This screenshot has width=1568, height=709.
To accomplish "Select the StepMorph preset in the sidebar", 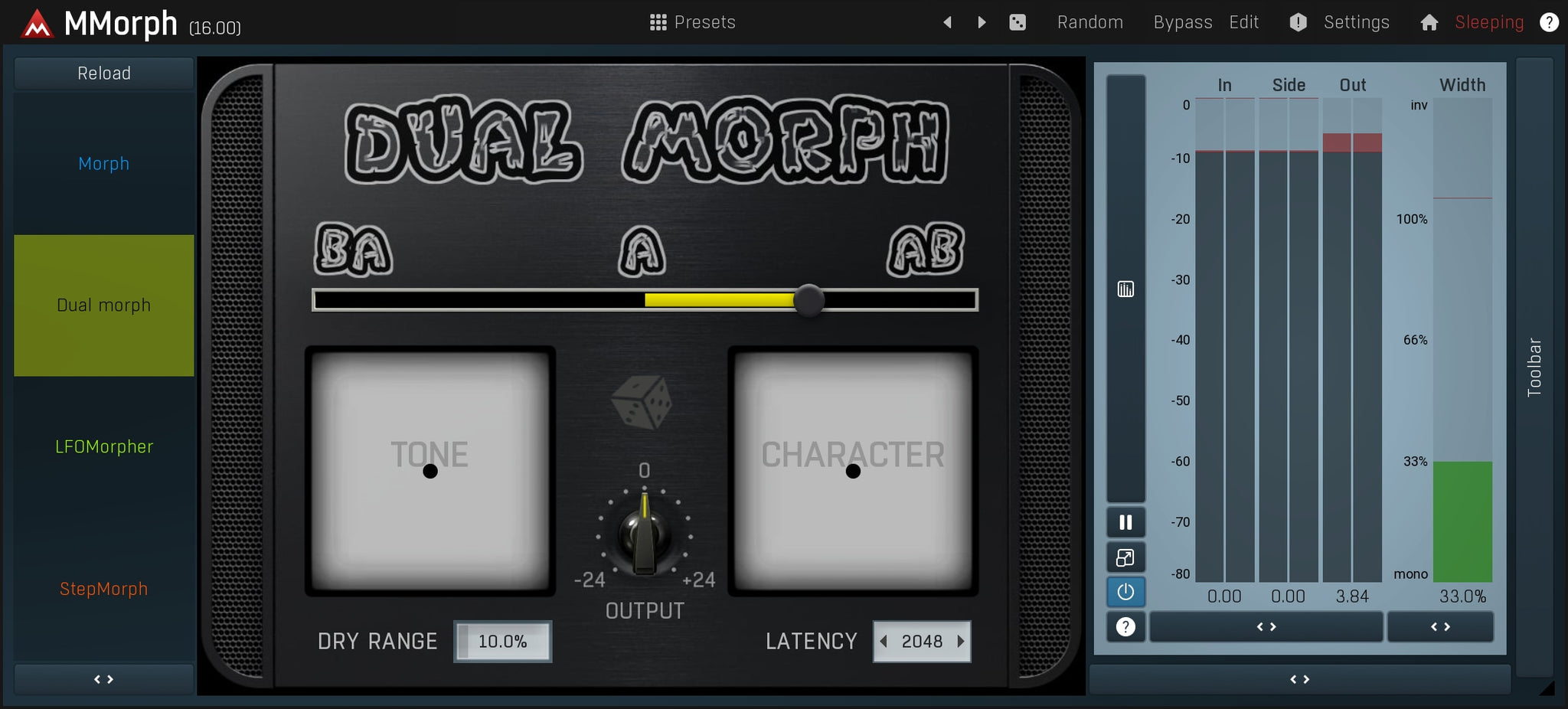I will [103, 588].
